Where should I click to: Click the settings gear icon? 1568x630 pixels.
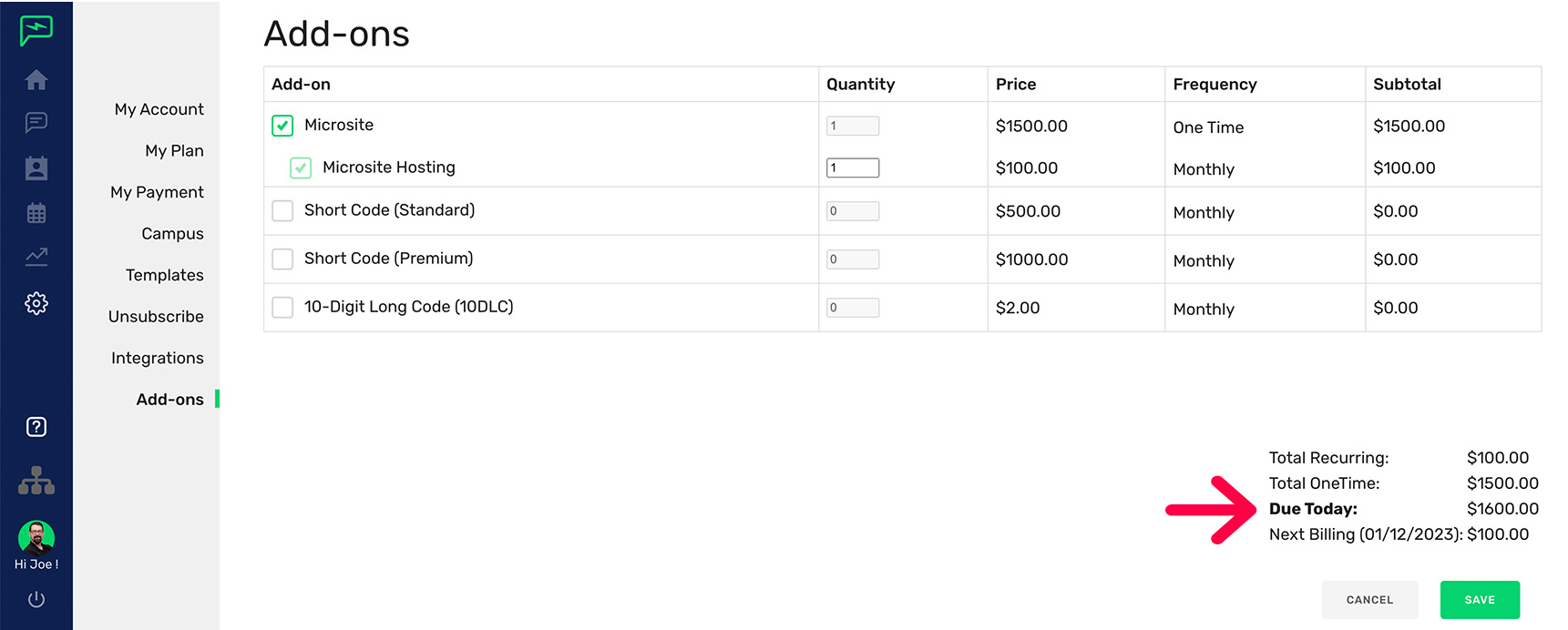(x=36, y=303)
